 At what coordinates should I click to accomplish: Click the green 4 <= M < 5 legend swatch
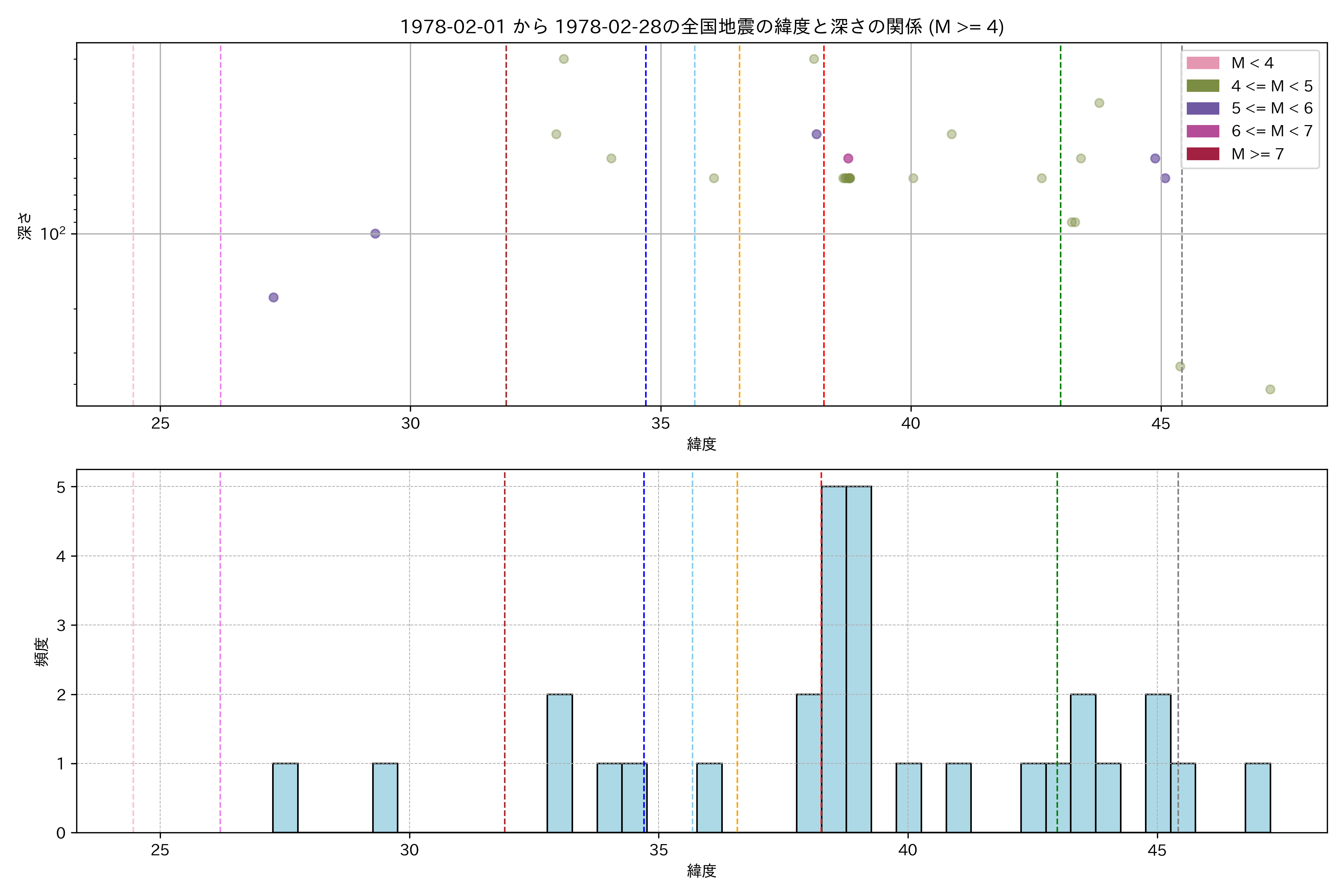(1202, 86)
